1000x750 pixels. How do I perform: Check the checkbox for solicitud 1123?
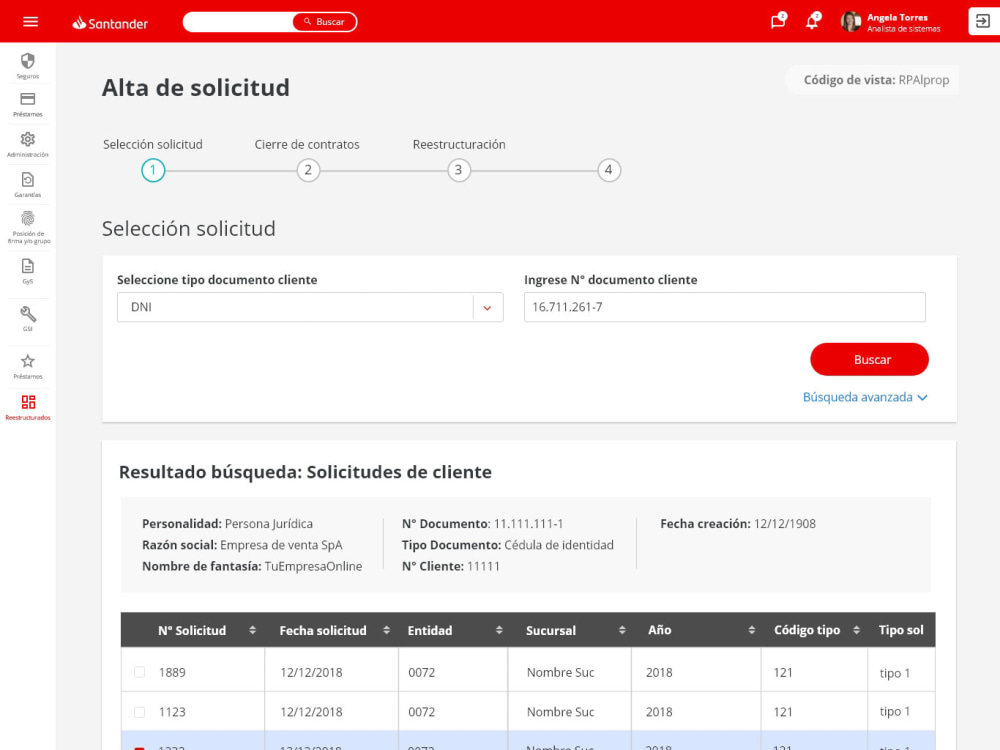tap(140, 712)
